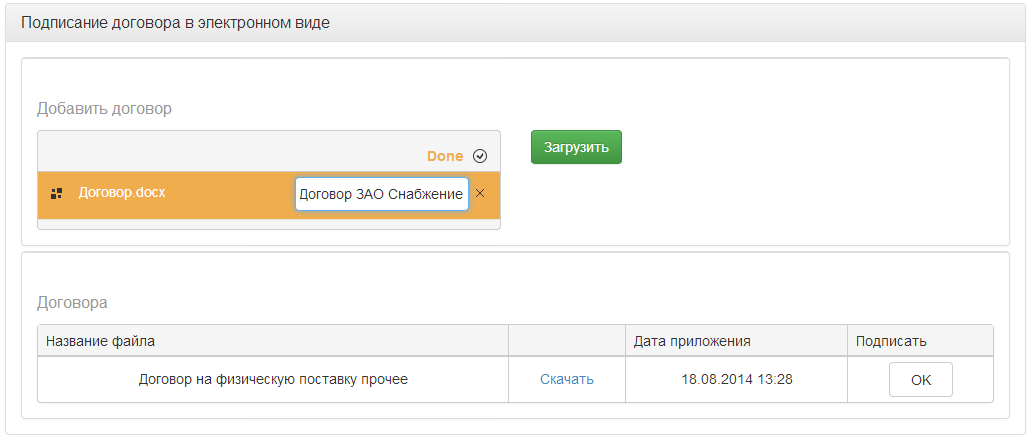Click the Done checkmark circle icon
This screenshot has height=435, width=1030.
(x=480, y=156)
